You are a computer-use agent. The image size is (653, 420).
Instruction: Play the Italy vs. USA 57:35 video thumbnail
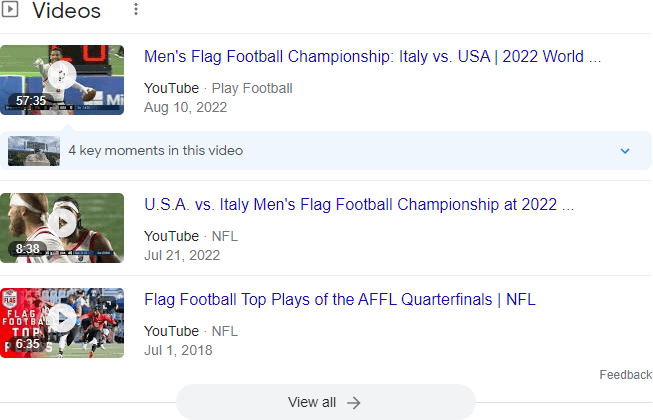click(62, 76)
